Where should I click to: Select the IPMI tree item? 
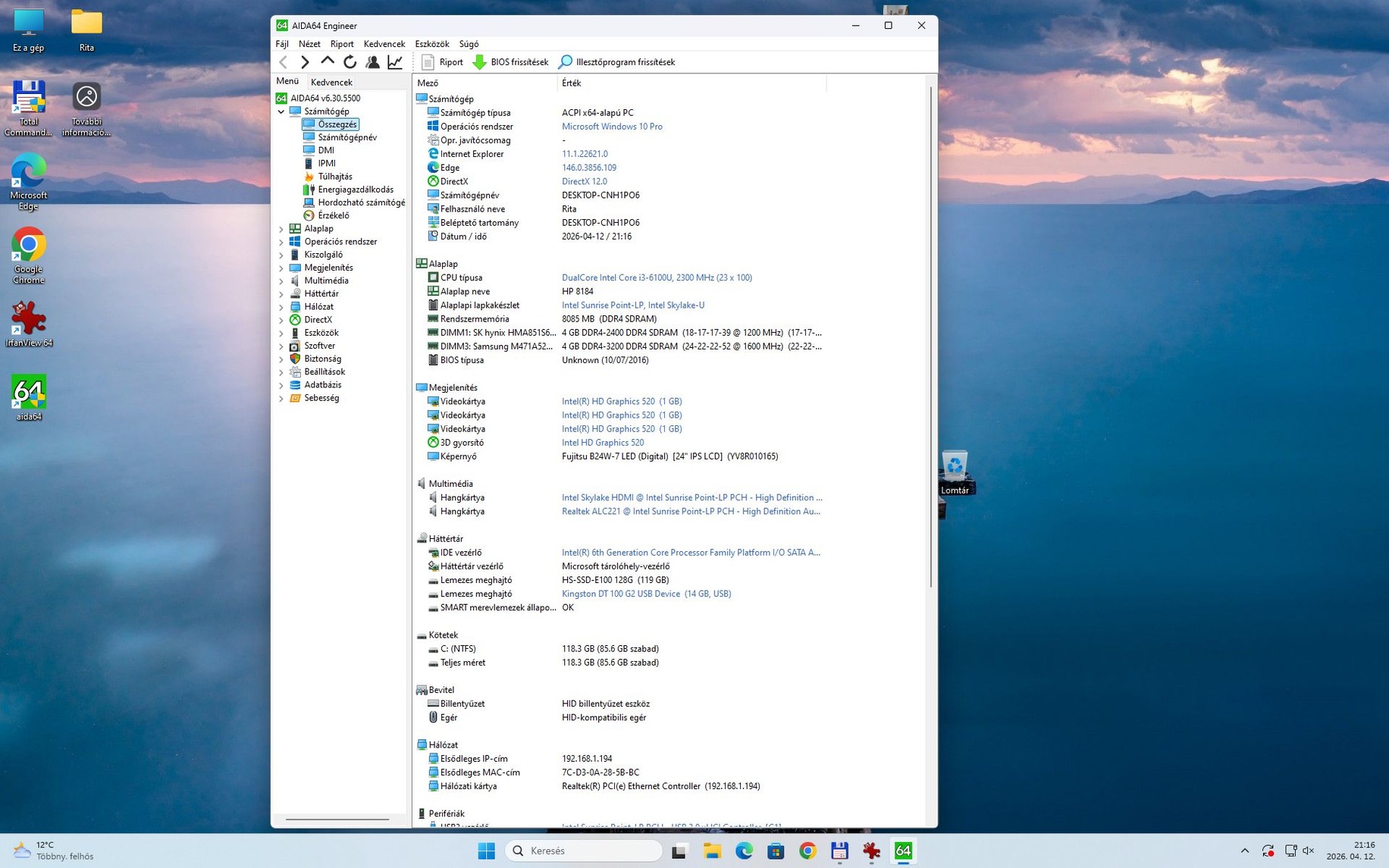[x=327, y=163]
